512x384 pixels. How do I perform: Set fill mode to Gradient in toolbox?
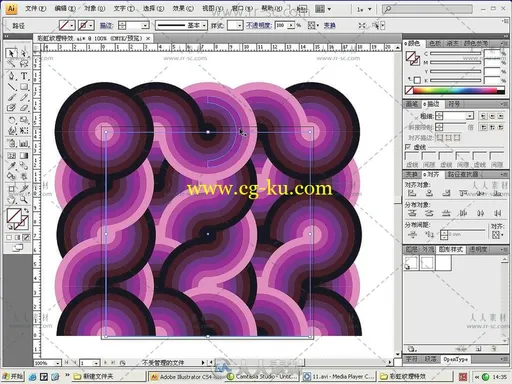pos(18,237)
